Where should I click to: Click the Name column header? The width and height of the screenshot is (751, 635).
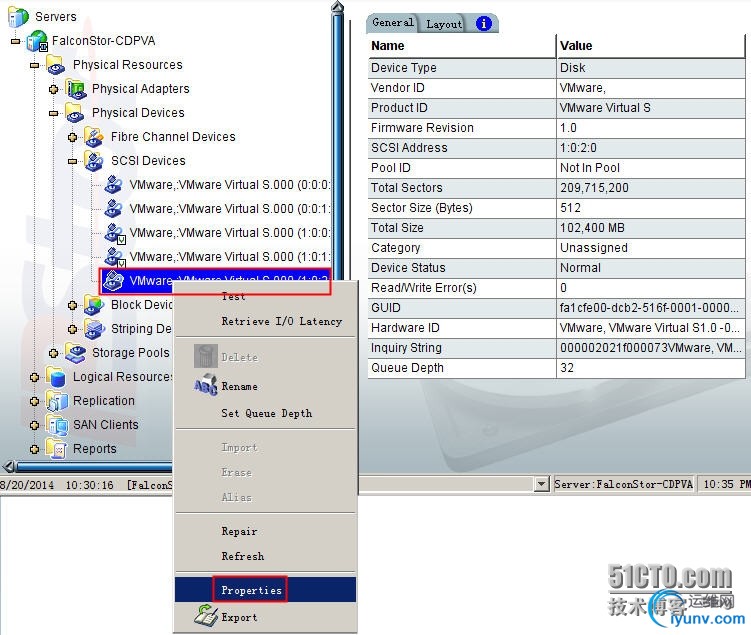coord(462,45)
